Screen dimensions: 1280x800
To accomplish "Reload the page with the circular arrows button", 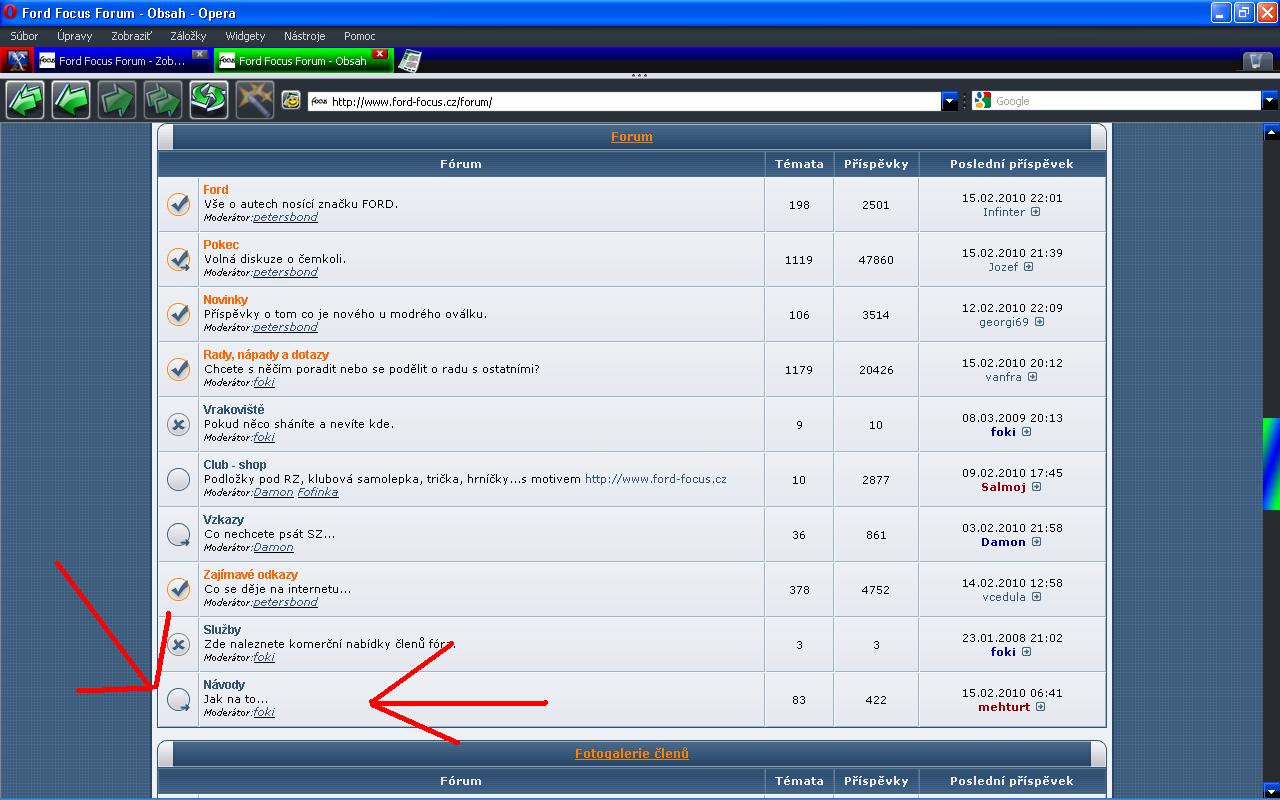I will (209, 101).
